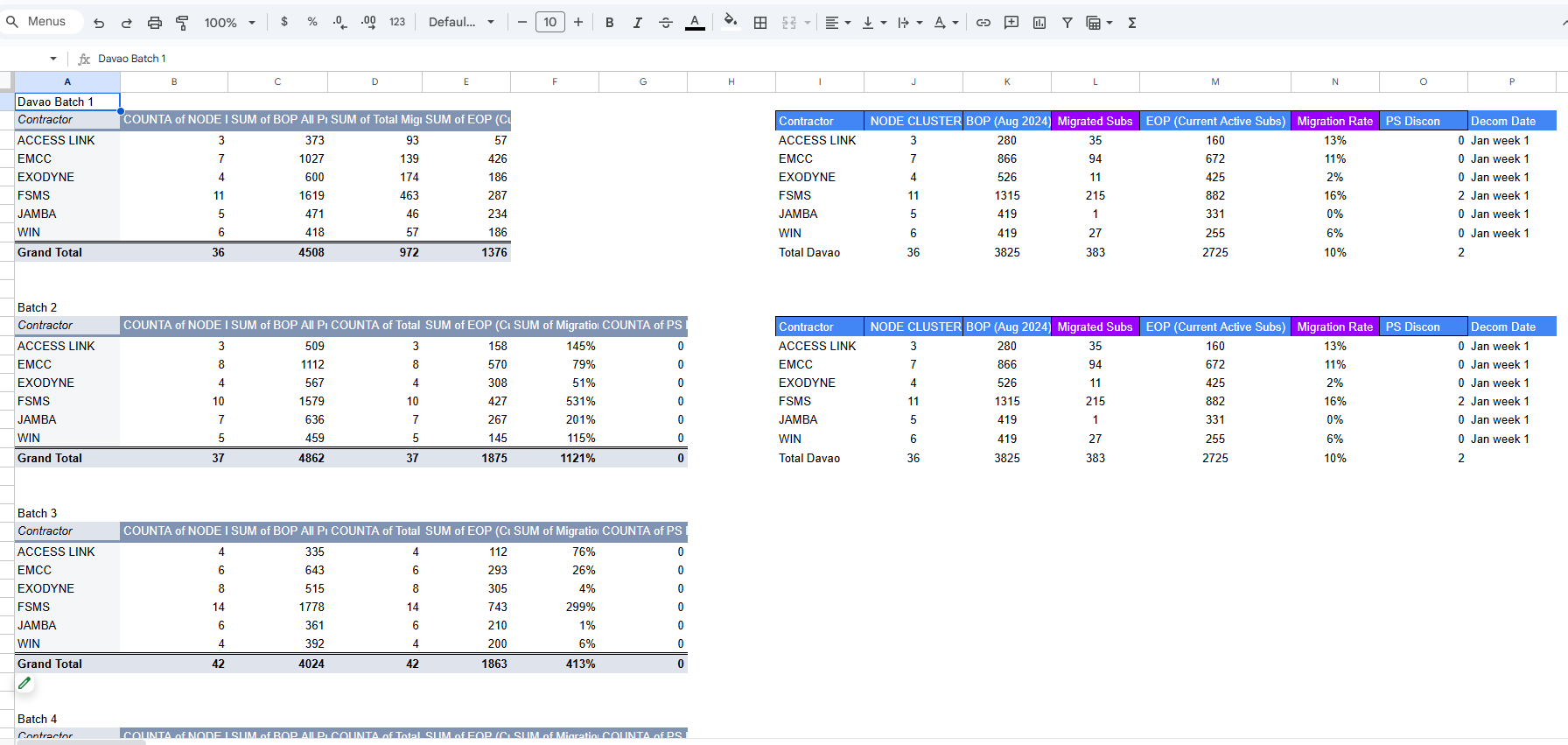Viewport: 1568px width, 745px height.
Task: Insert a link
Action: pyautogui.click(x=983, y=23)
